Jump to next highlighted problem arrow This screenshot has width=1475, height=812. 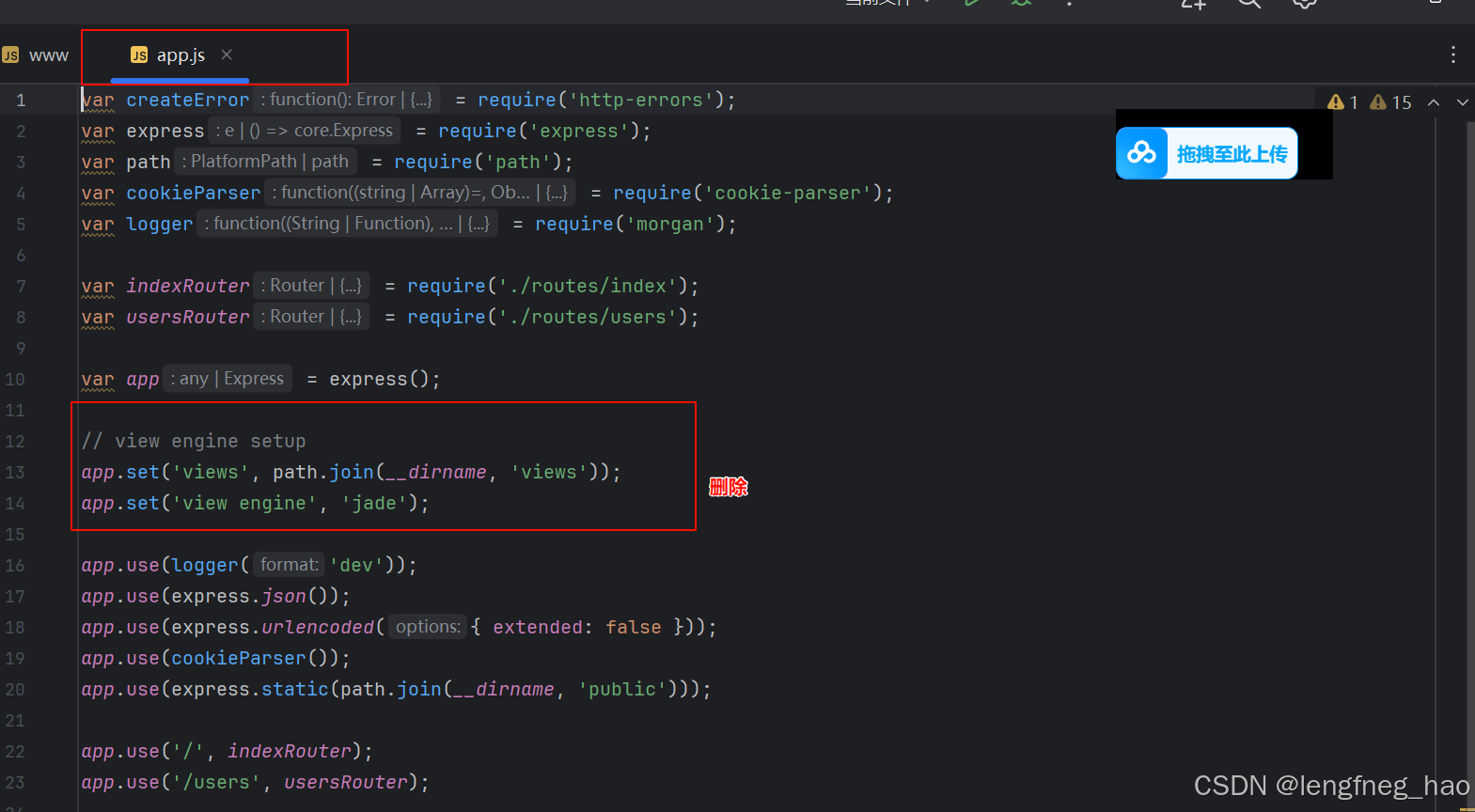coord(1463,101)
